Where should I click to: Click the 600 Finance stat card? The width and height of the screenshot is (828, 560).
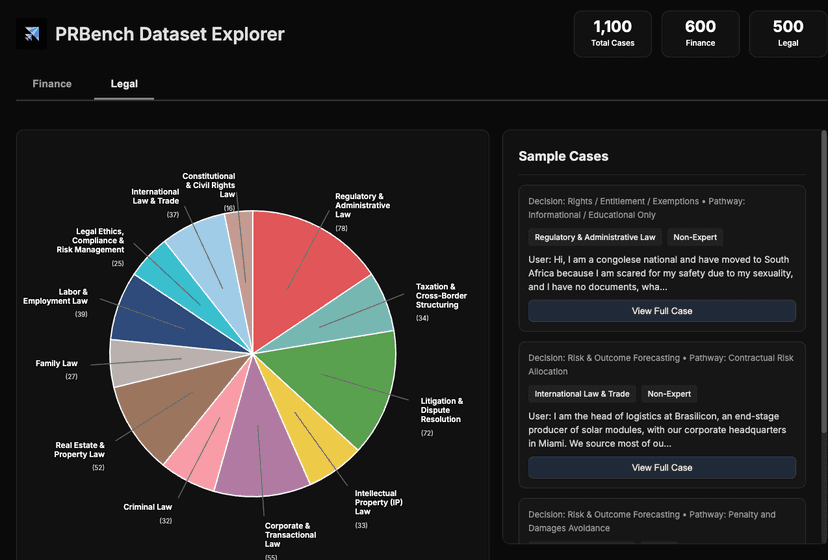click(700, 34)
